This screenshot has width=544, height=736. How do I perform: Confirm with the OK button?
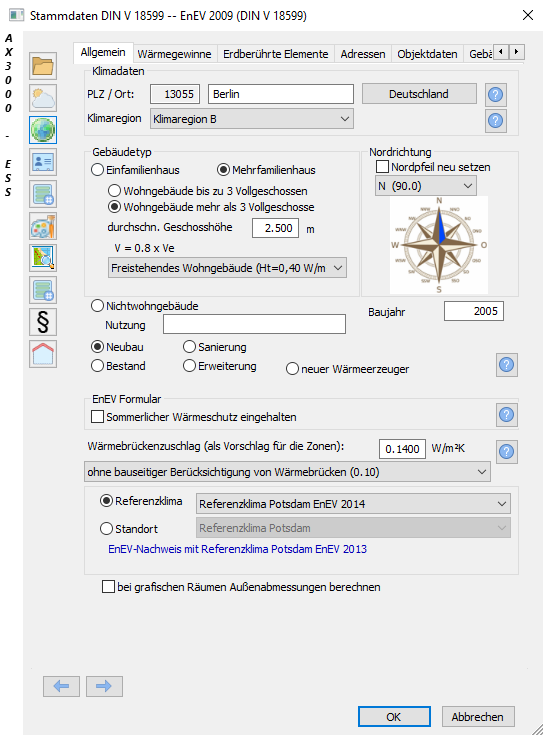[394, 717]
